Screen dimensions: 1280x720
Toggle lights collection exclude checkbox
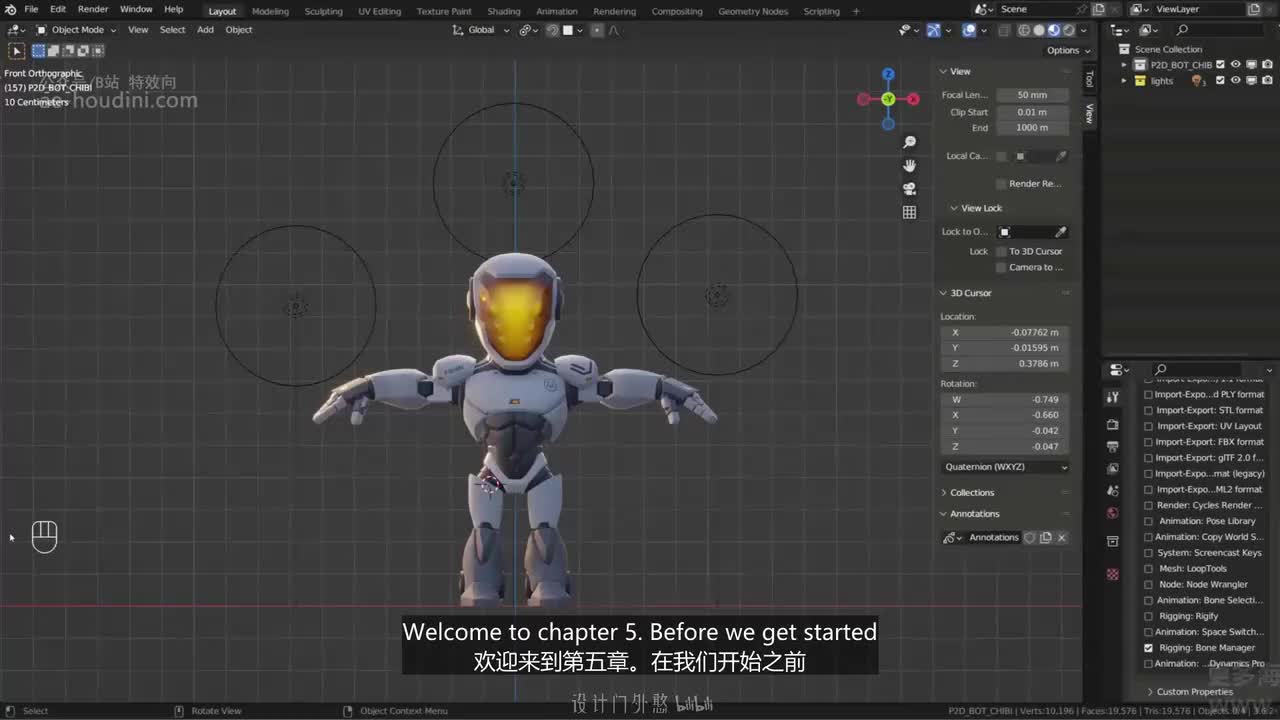(x=1221, y=81)
